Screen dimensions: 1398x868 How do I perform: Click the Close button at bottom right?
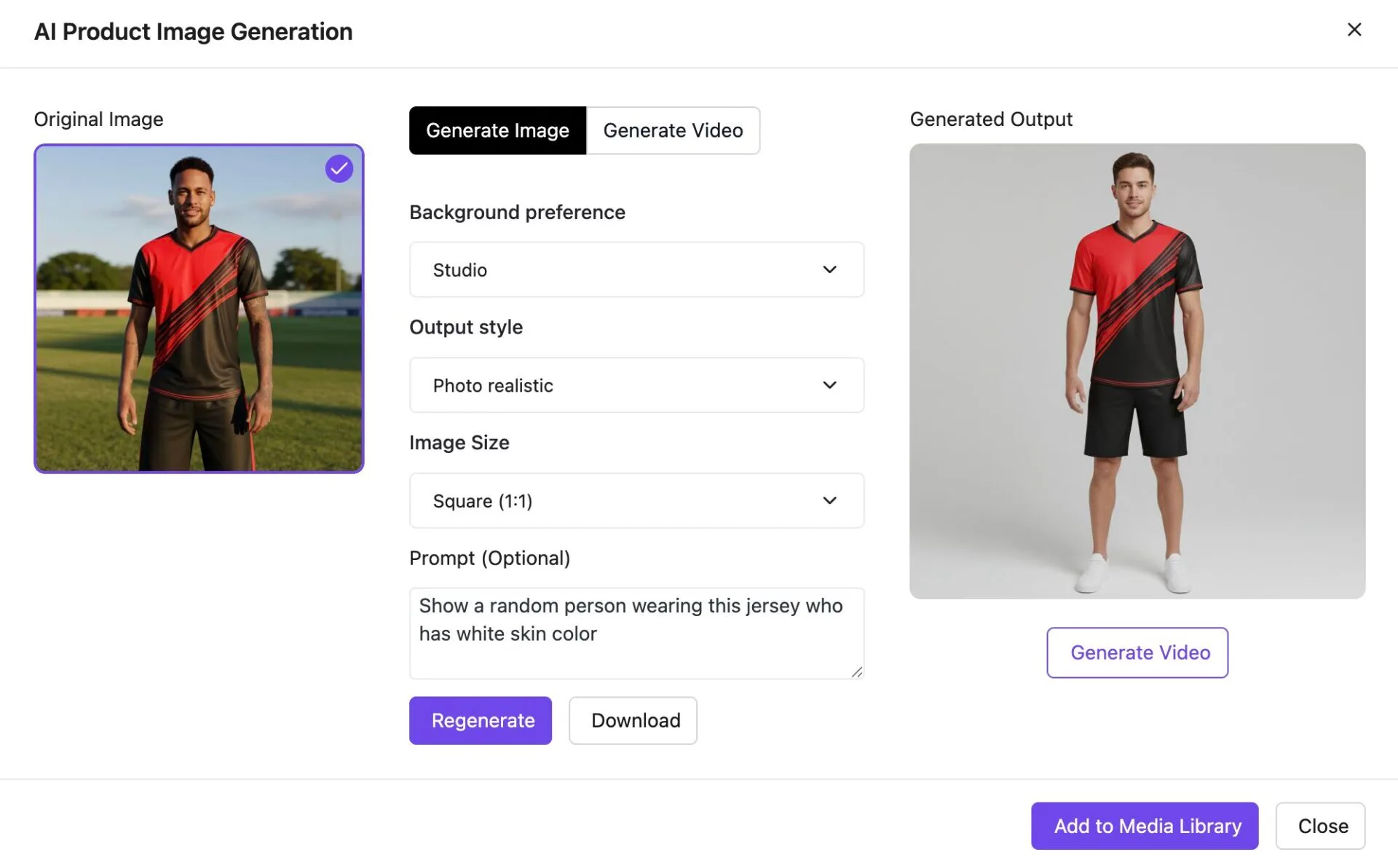tap(1320, 826)
